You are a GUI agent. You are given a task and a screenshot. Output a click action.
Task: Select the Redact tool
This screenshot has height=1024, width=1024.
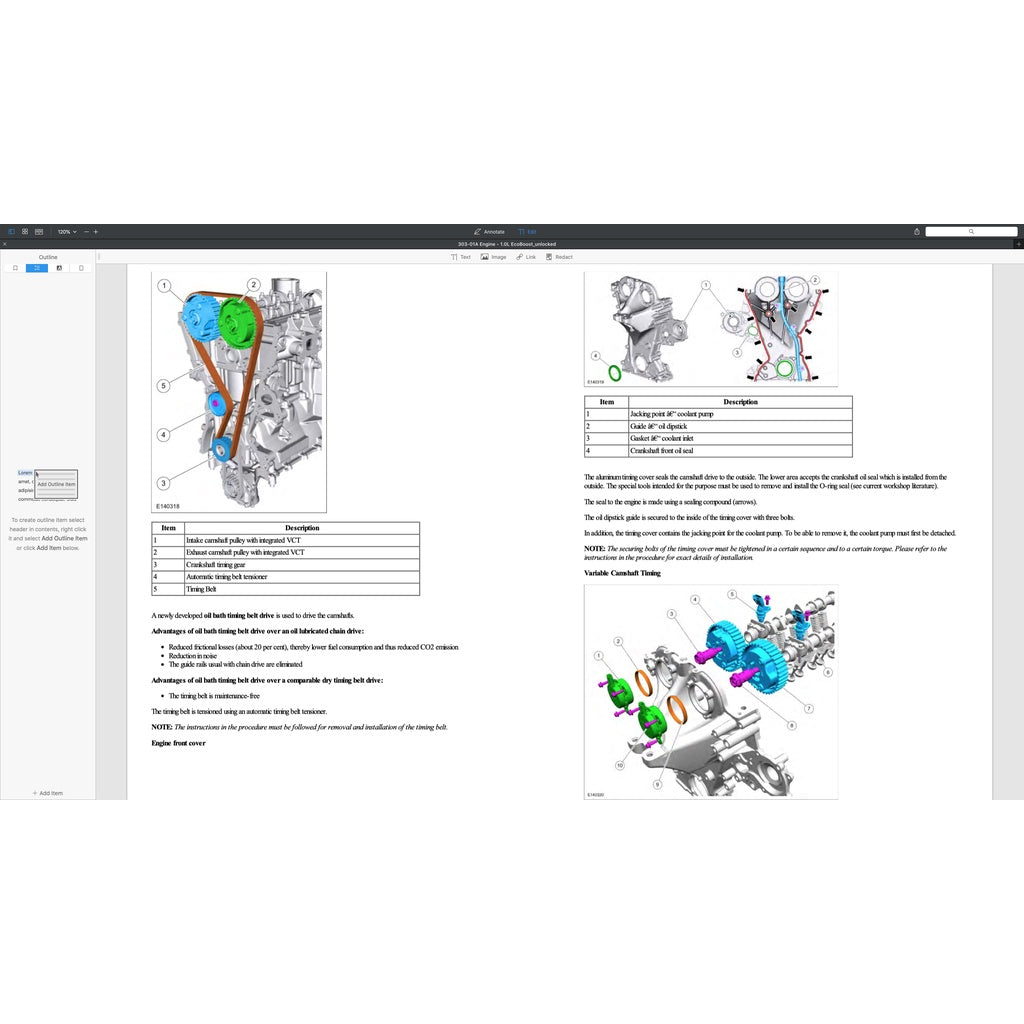coord(558,257)
